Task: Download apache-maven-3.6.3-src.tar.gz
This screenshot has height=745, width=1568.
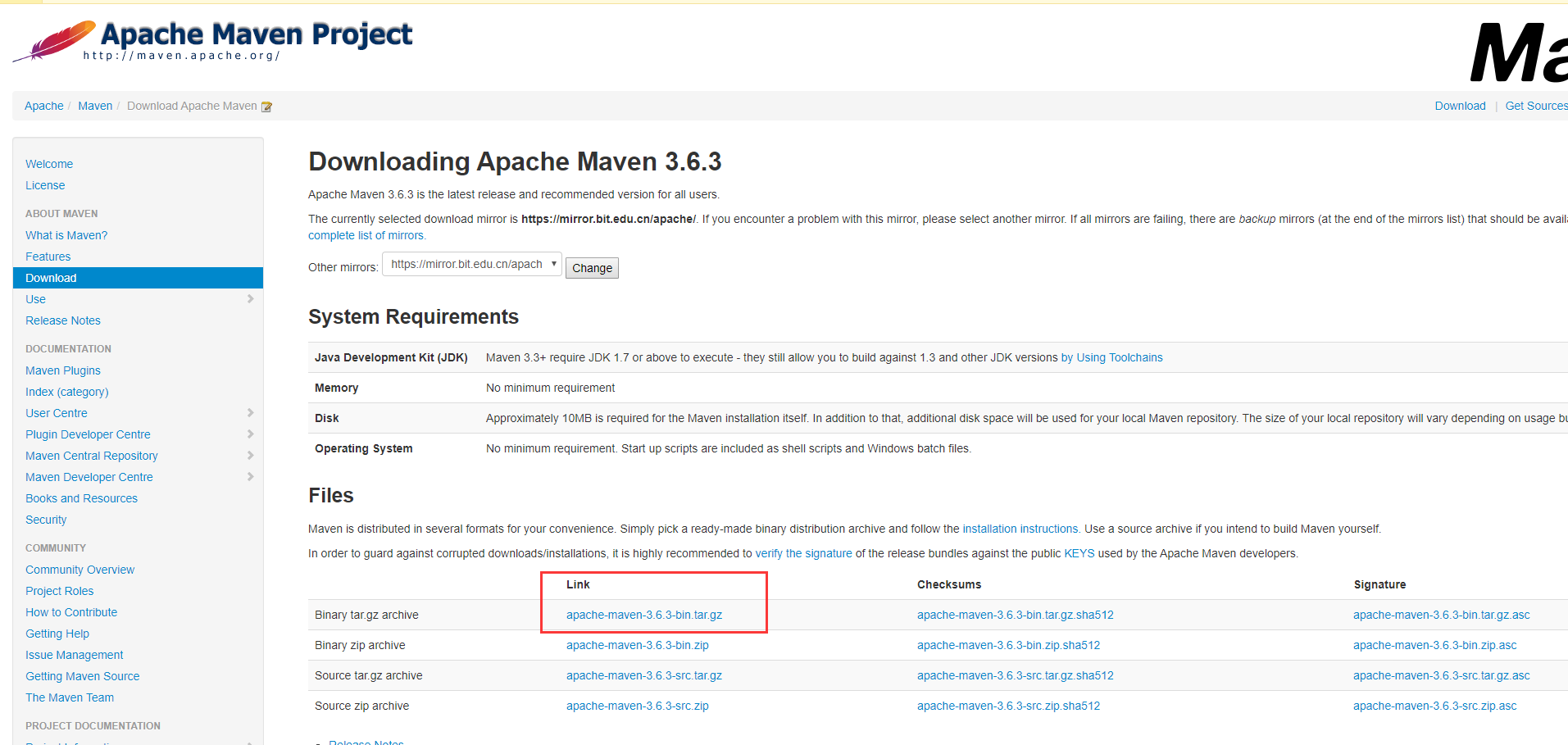Action: 644,675
